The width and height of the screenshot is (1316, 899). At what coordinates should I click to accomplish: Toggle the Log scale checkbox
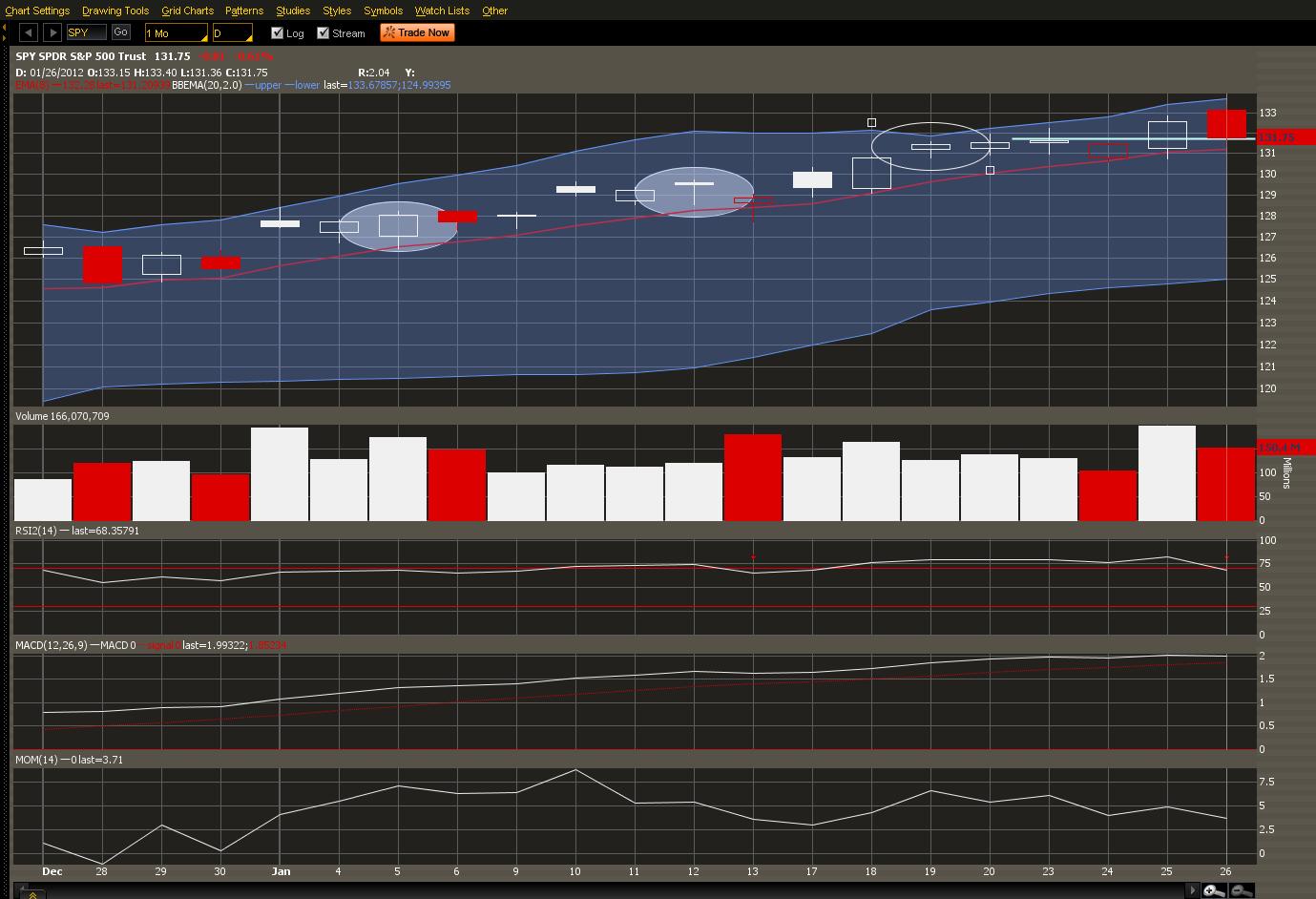[278, 32]
